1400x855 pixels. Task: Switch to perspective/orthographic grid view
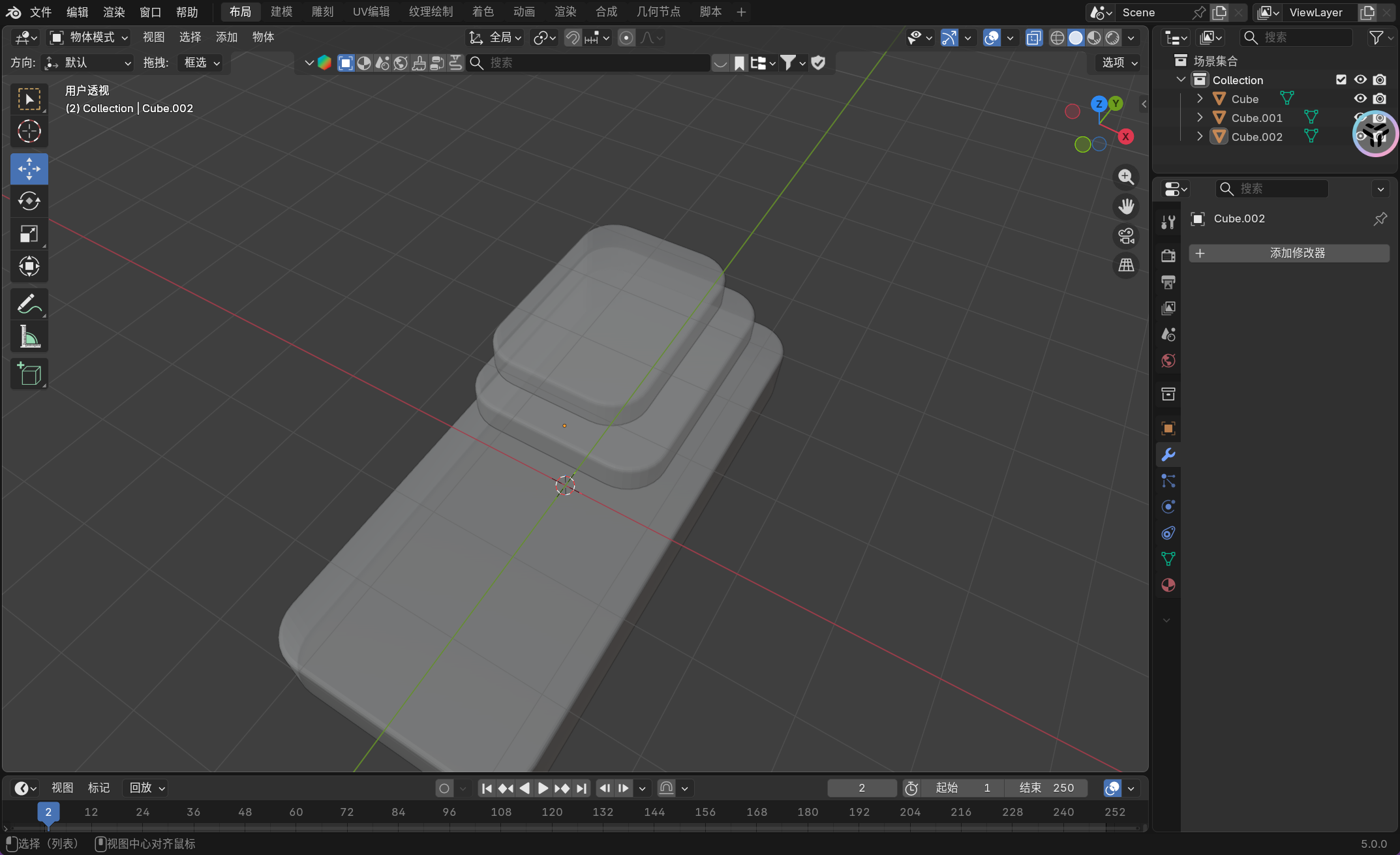tap(1126, 265)
